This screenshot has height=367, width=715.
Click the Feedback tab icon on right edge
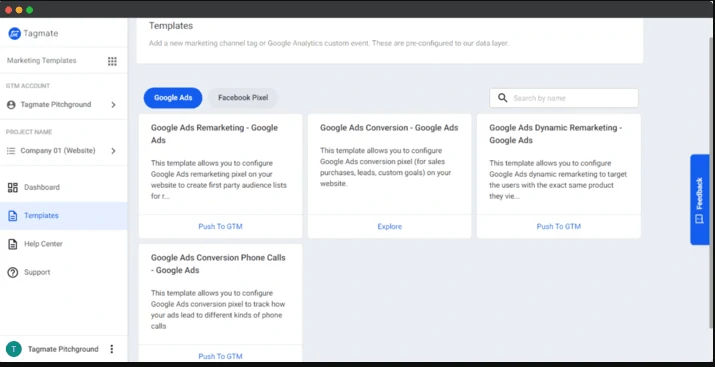pyautogui.click(x=699, y=219)
